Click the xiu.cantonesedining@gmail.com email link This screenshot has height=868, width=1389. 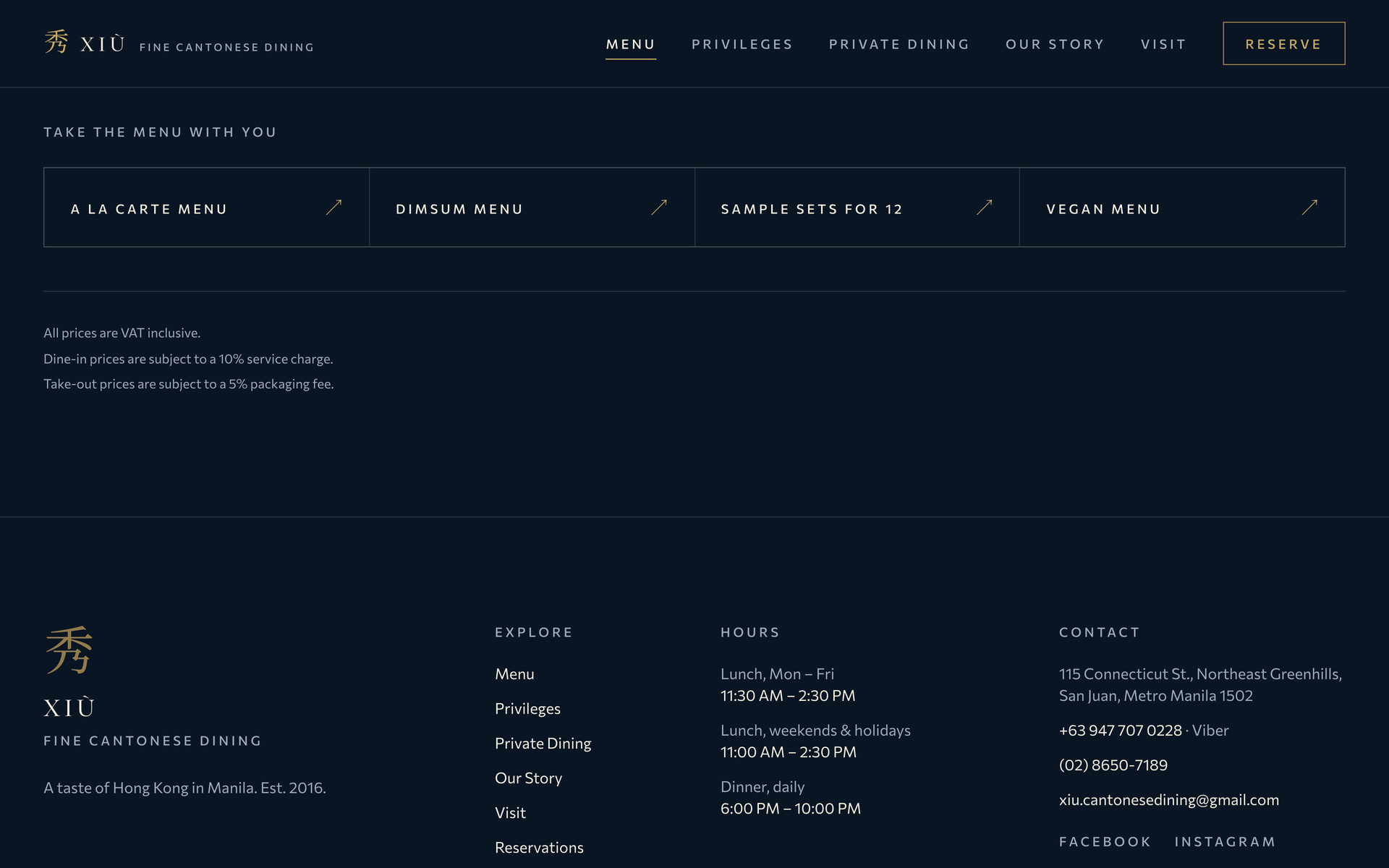point(1169,800)
